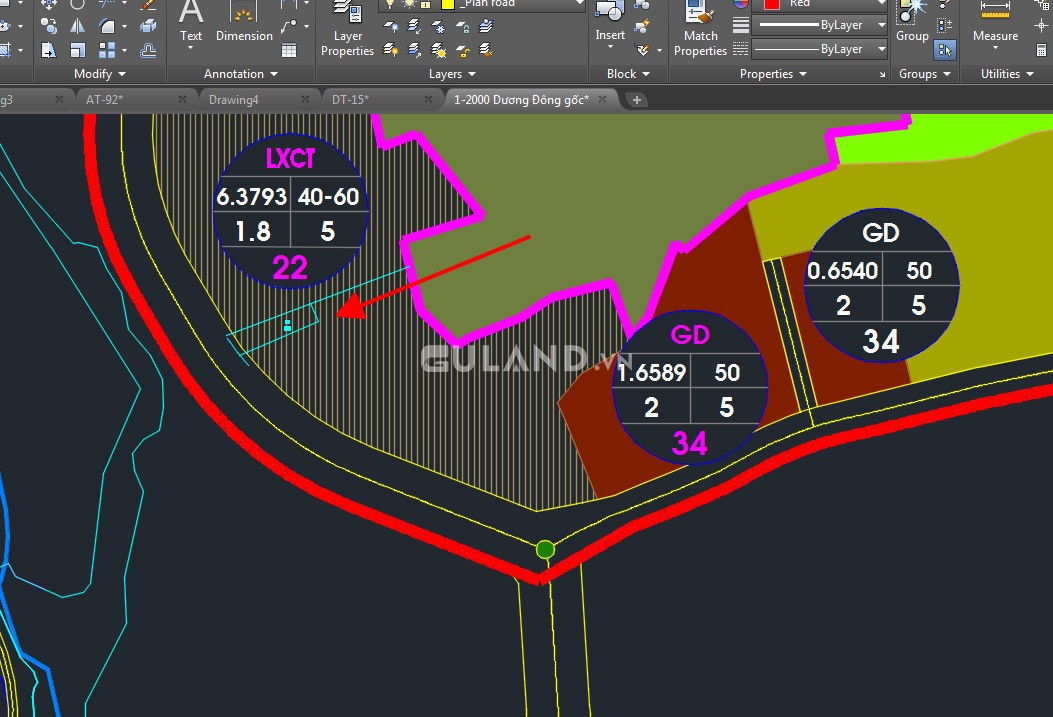The height and width of the screenshot is (717, 1053).
Task: Activate the Dimension tool
Action: [x=244, y=21]
